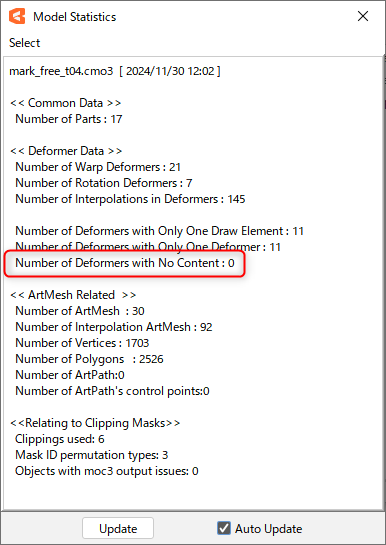Viewport: 386px width, 545px height.
Task: Click the Number of Polygons line
Action: coord(89,359)
